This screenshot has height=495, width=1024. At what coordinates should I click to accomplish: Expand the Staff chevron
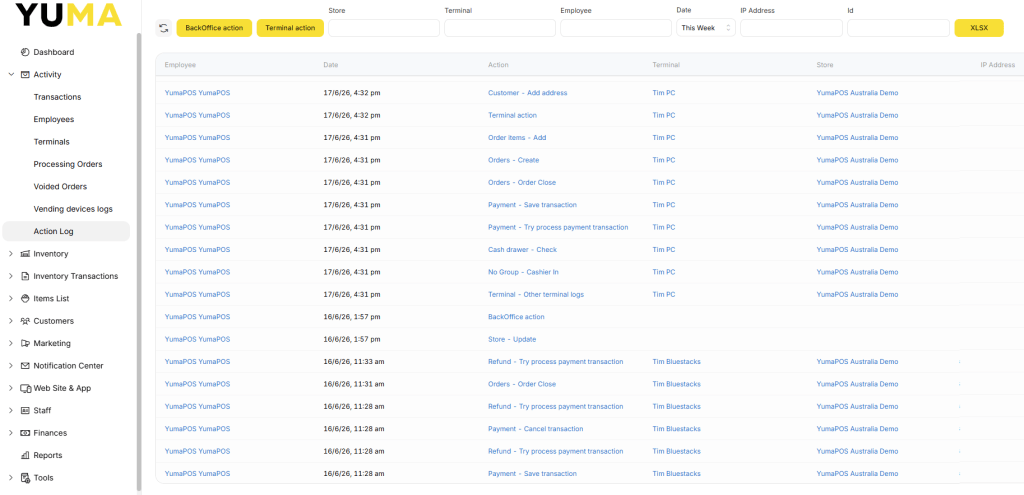coord(11,411)
